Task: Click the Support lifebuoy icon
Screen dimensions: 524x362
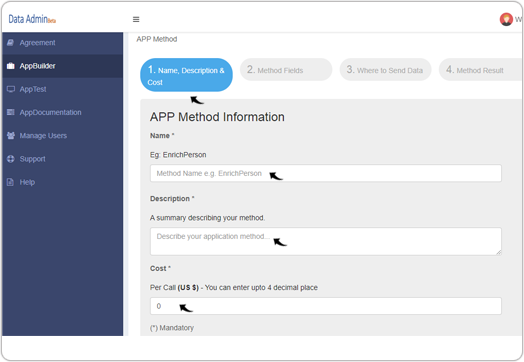Action: click(11, 159)
